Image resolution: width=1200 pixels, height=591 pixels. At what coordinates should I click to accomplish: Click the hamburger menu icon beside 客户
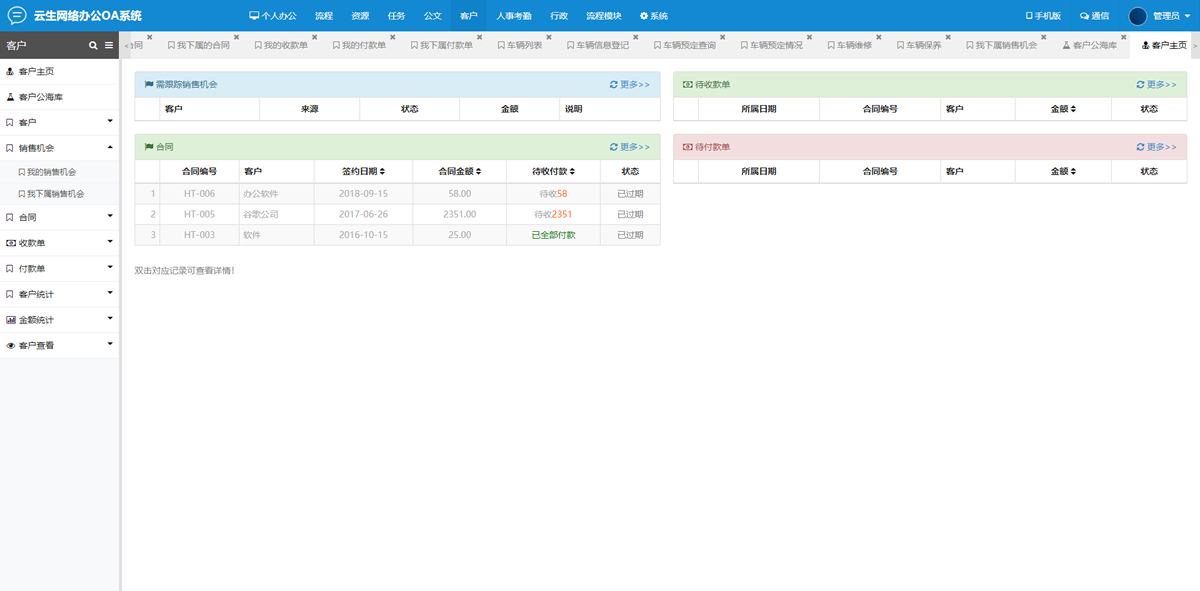point(109,46)
